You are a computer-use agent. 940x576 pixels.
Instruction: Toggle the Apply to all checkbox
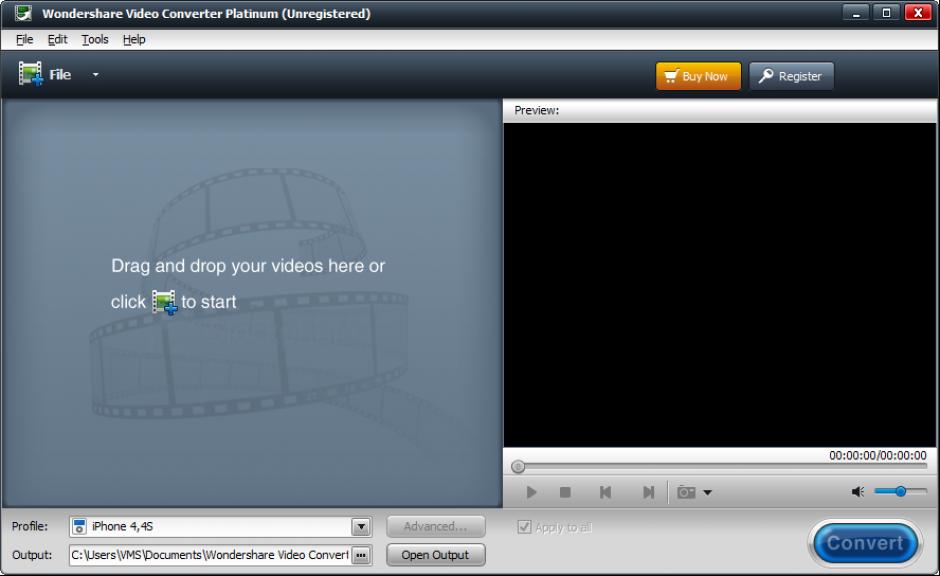click(x=524, y=527)
